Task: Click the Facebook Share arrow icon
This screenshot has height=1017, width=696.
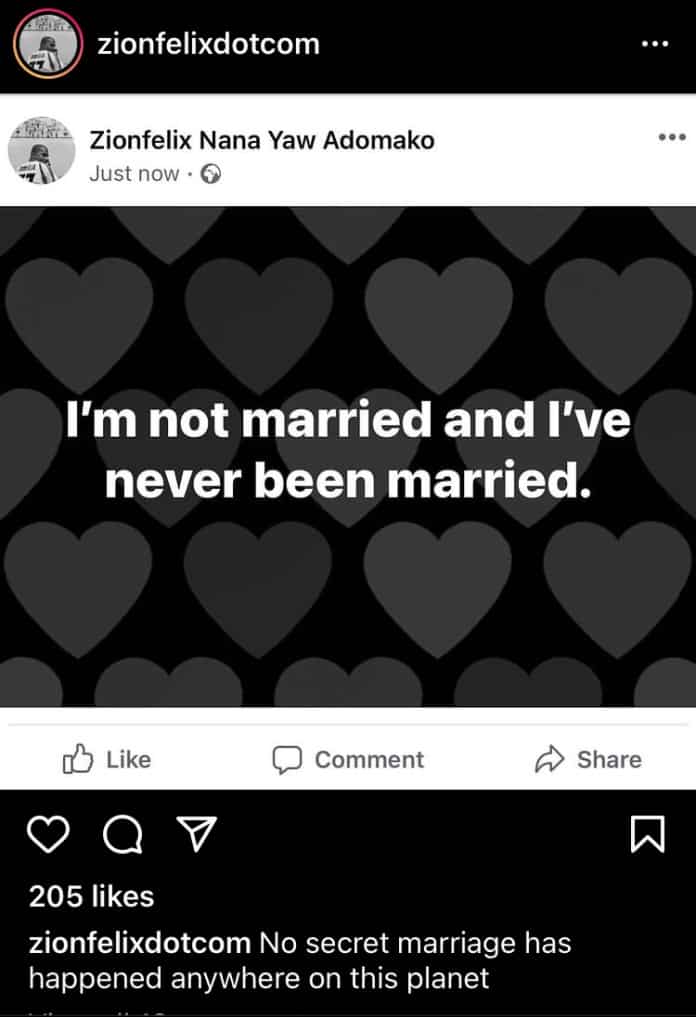Action: pyautogui.click(x=549, y=760)
